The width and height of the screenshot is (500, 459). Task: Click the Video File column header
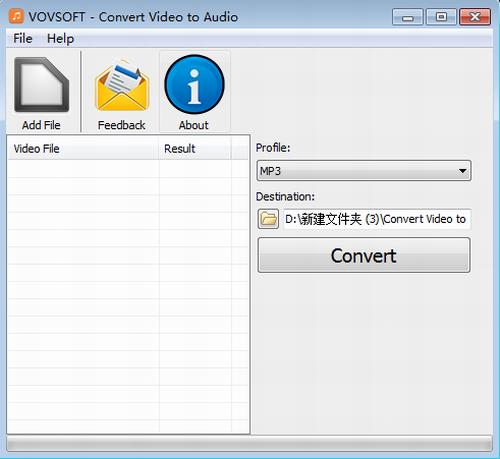click(x=83, y=148)
